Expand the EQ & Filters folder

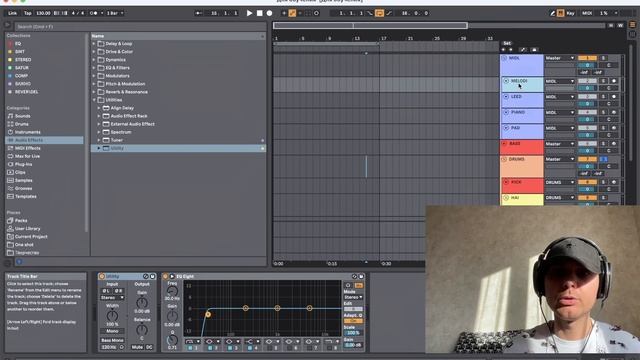point(94,68)
